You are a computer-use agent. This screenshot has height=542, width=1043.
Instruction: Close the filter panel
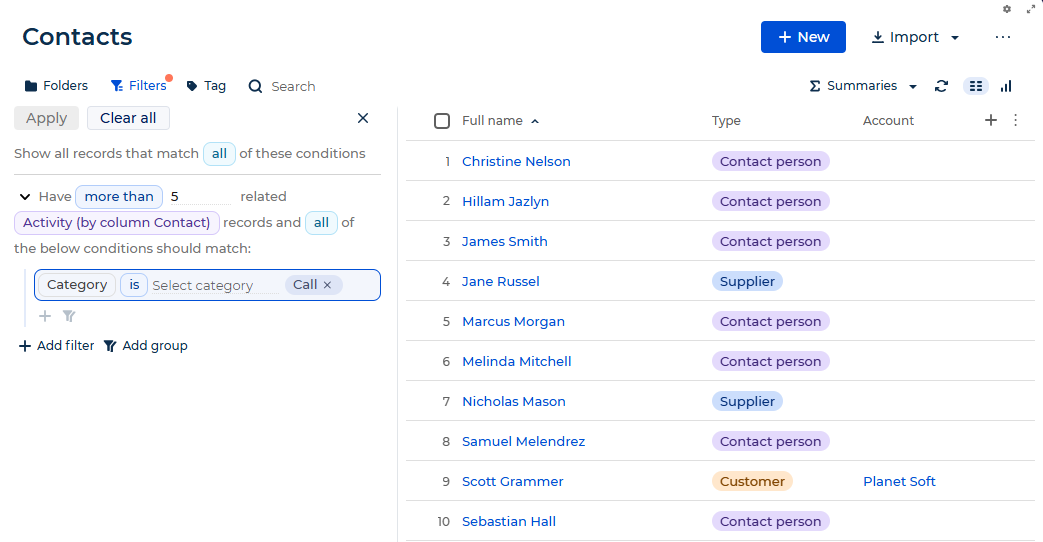click(363, 118)
